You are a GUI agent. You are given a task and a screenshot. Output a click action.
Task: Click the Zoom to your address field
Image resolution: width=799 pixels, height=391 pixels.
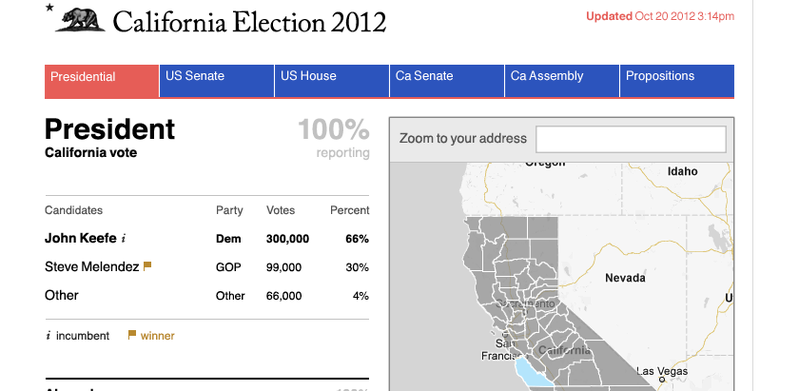631,139
